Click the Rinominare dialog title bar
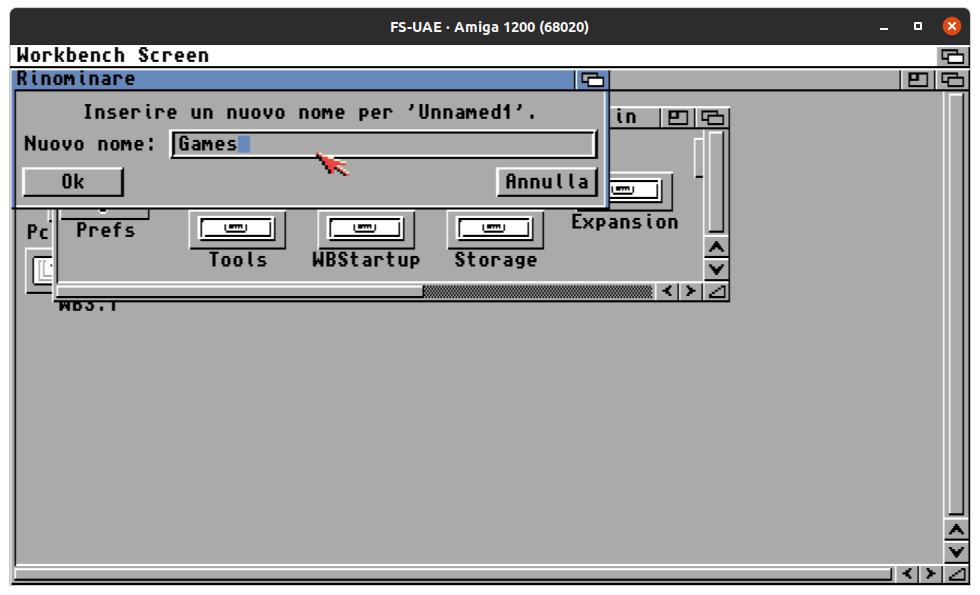 click(x=294, y=79)
